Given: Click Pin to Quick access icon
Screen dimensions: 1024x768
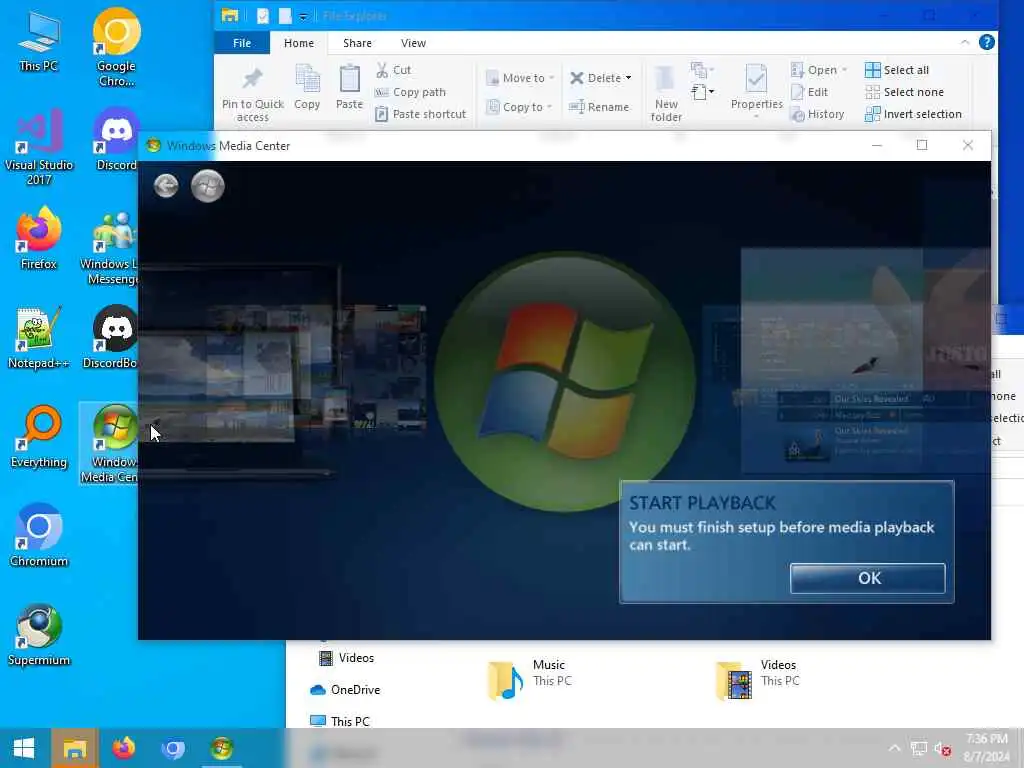Looking at the screenshot, I should 252,80.
